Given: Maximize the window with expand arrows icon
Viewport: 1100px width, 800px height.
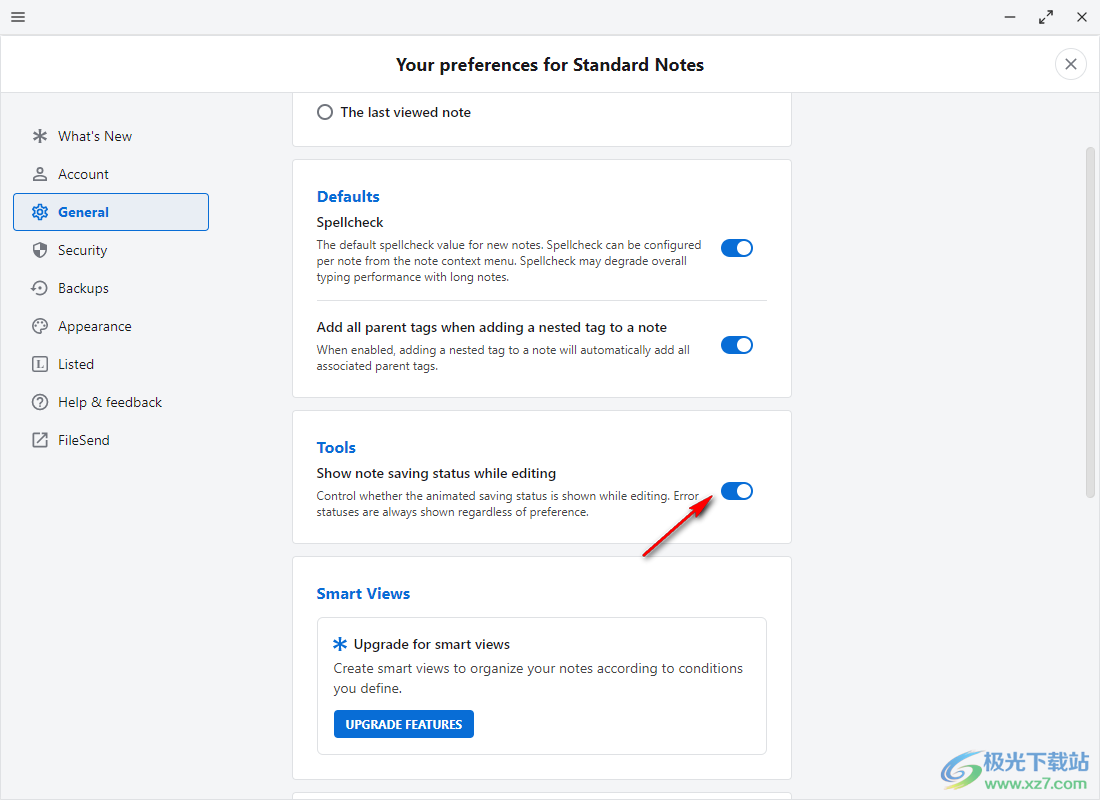Looking at the screenshot, I should (x=1046, y=17).
